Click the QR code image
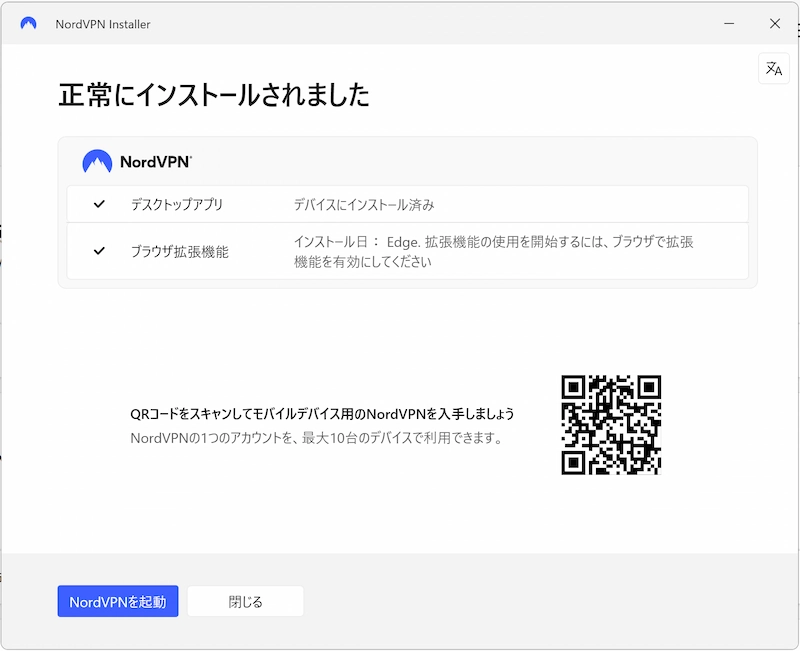This screenshot has height=651, width=800. pyautogui.click(x=611, y=425)
